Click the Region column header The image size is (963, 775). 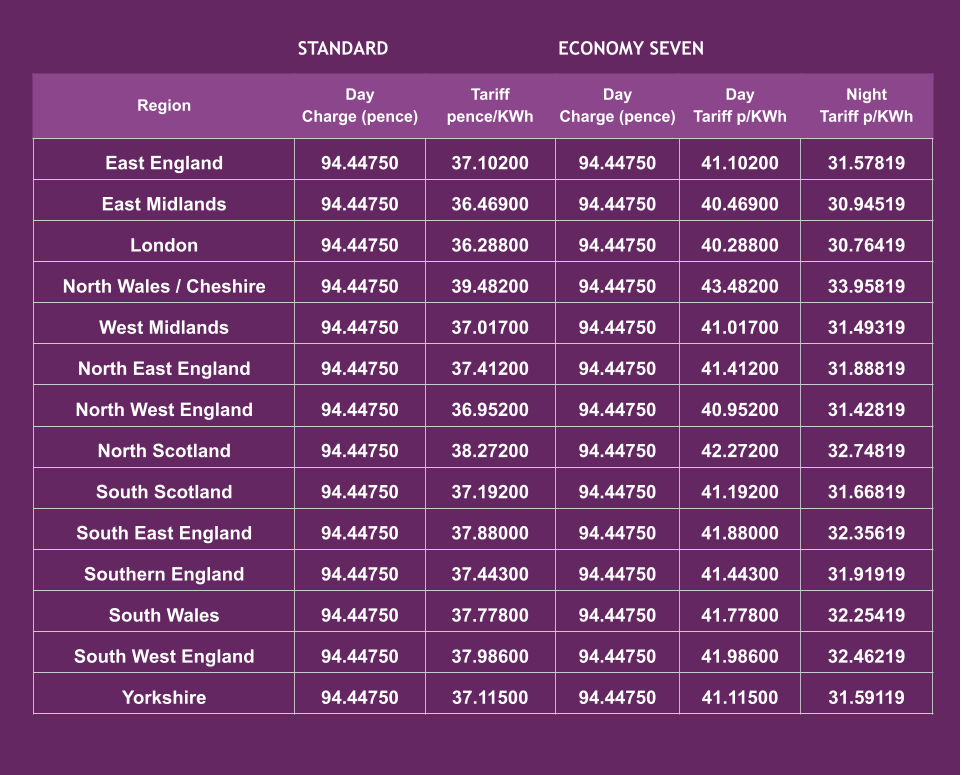pyautogui.click(x=164, y=105)
